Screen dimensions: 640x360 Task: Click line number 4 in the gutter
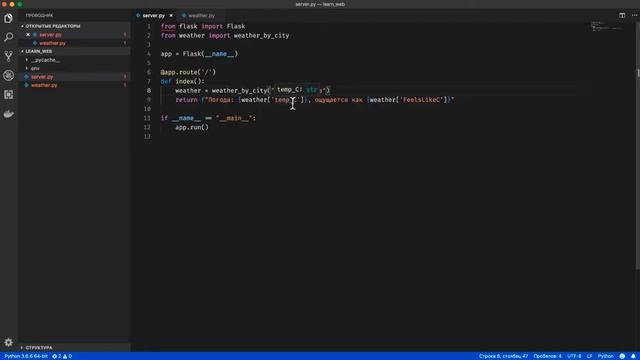pos(149,54)
